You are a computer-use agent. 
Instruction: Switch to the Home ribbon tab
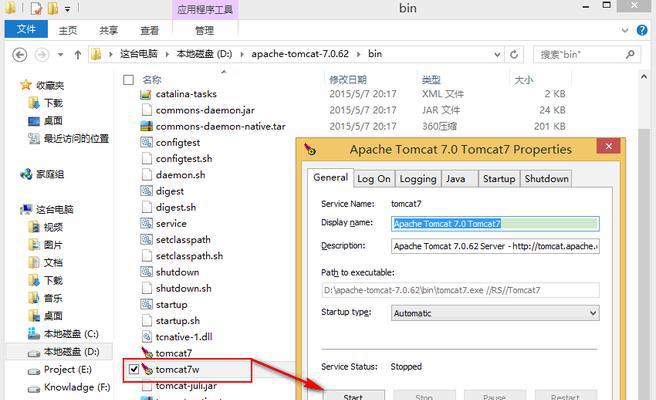(x=68, y=30)
